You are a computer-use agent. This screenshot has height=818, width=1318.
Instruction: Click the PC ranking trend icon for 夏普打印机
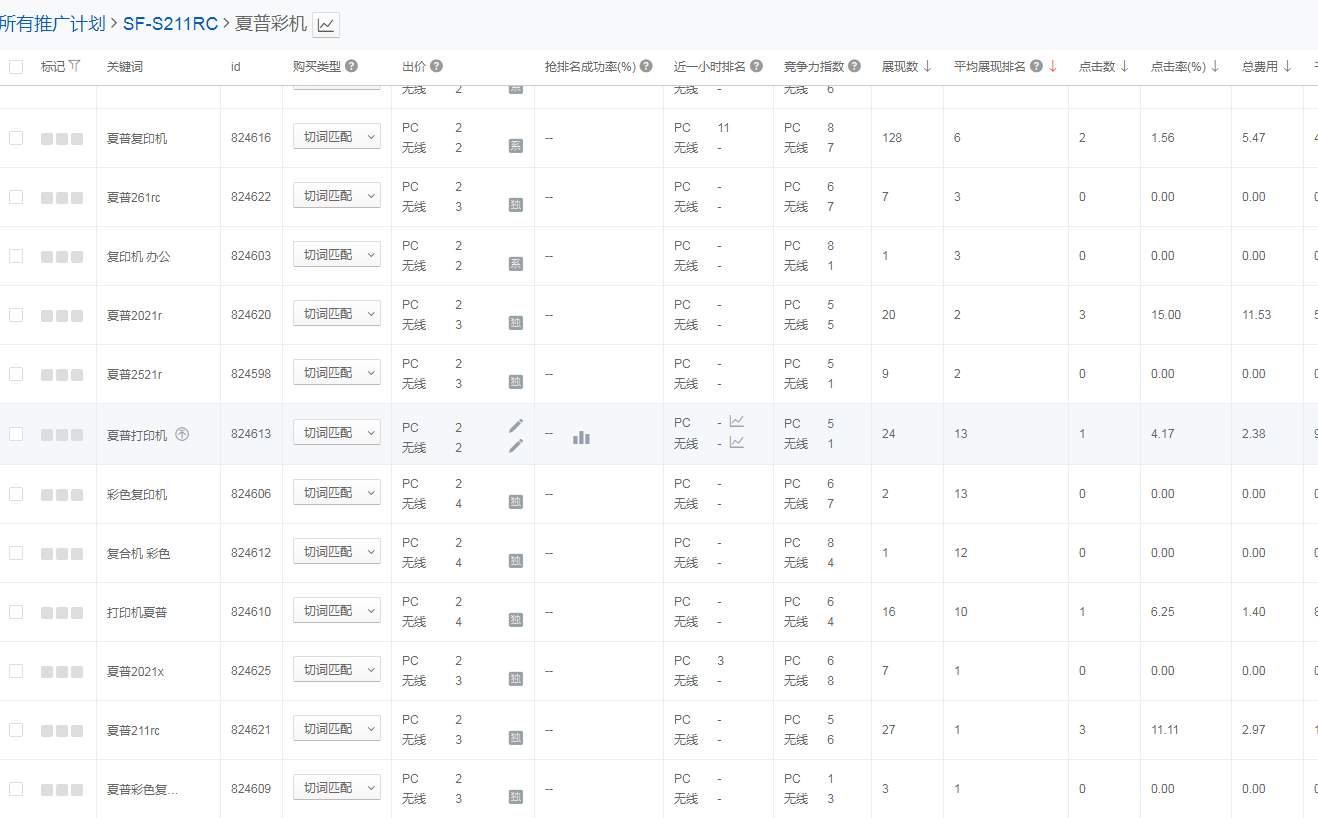point(737,421)
